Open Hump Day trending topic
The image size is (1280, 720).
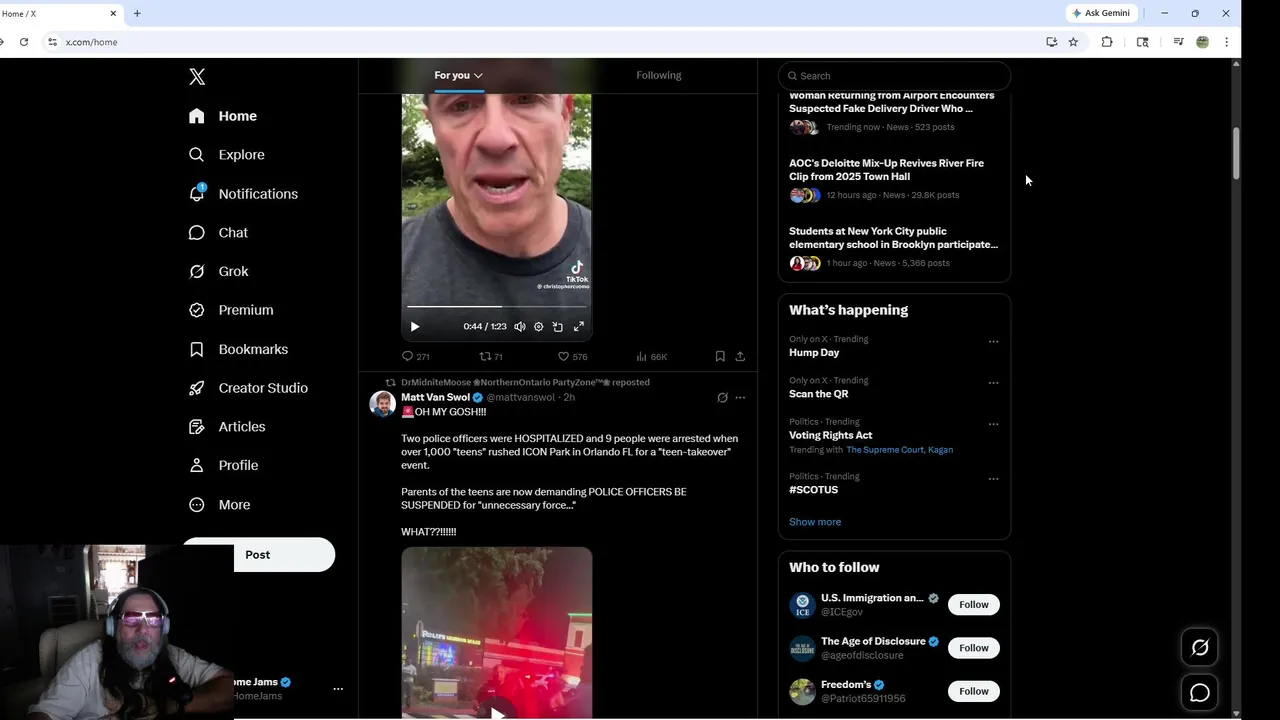[x=814, y=353]
